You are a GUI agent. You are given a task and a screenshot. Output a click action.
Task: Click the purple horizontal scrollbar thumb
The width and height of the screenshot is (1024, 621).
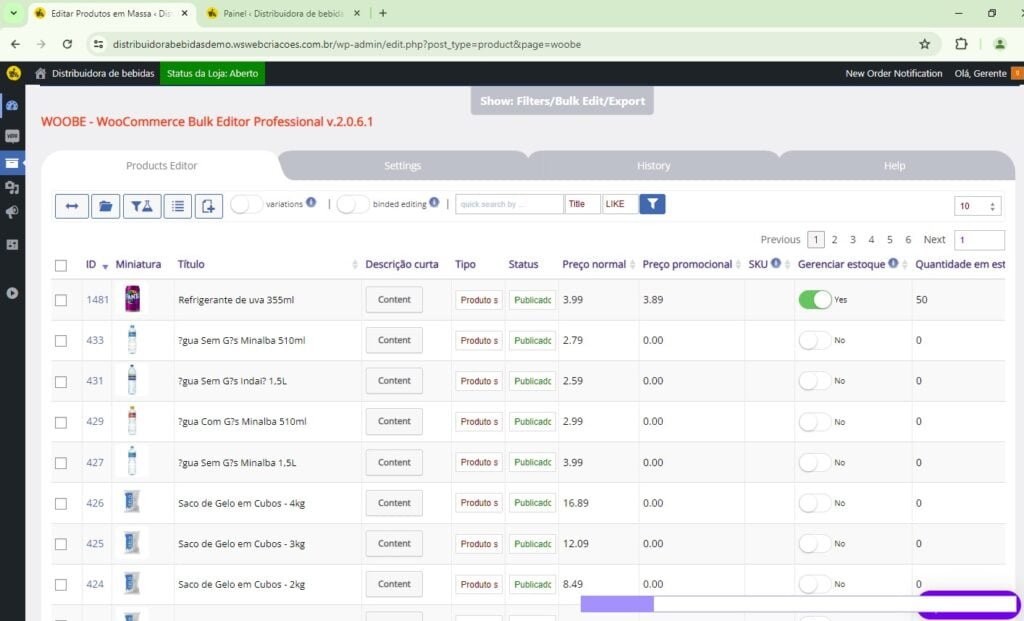tap(617, 604)
